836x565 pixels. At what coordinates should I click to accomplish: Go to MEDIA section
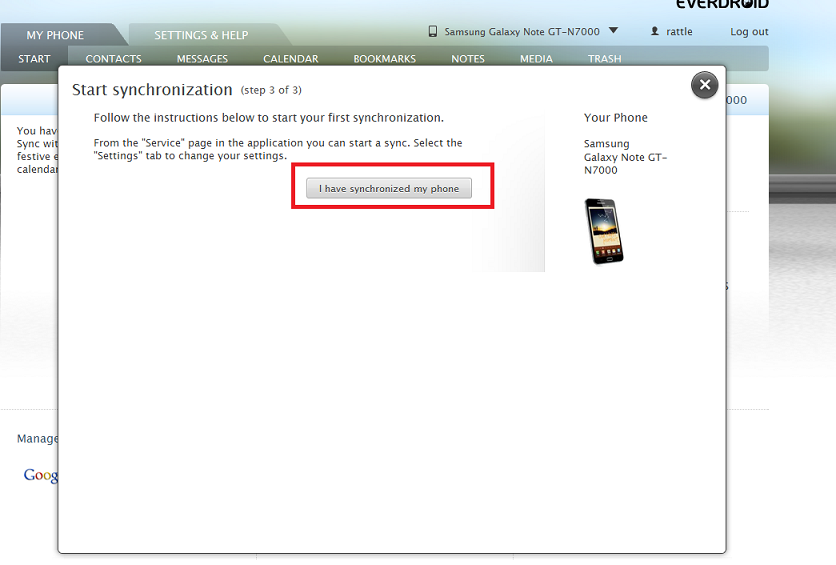536,59
